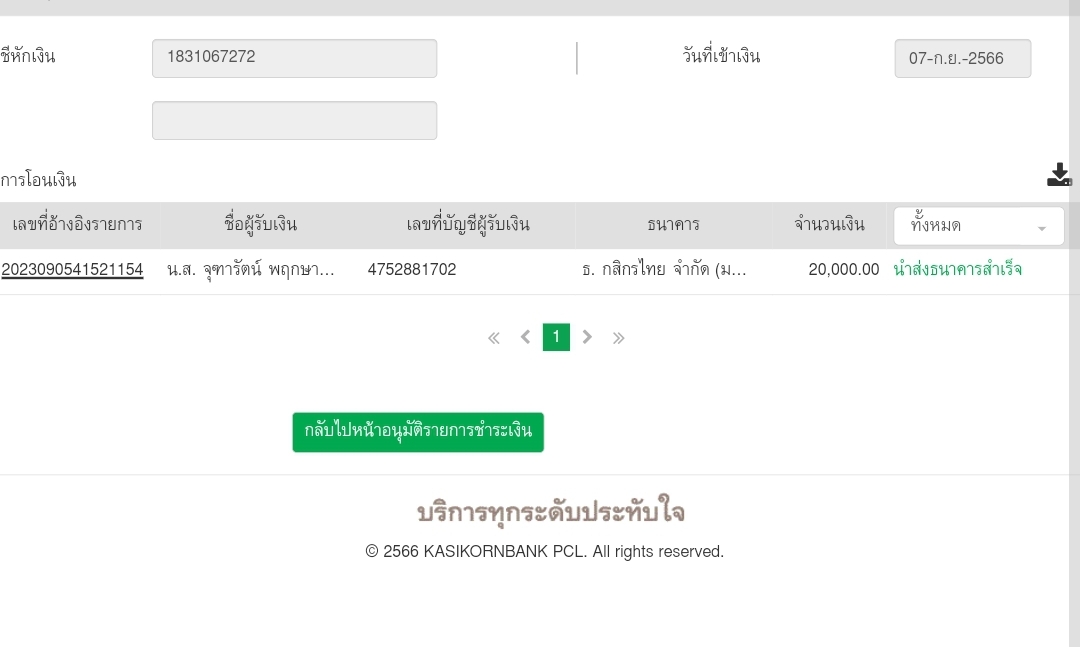Click the เลขที่บัญชีผู้รับเงิน column header

[467, 225]
